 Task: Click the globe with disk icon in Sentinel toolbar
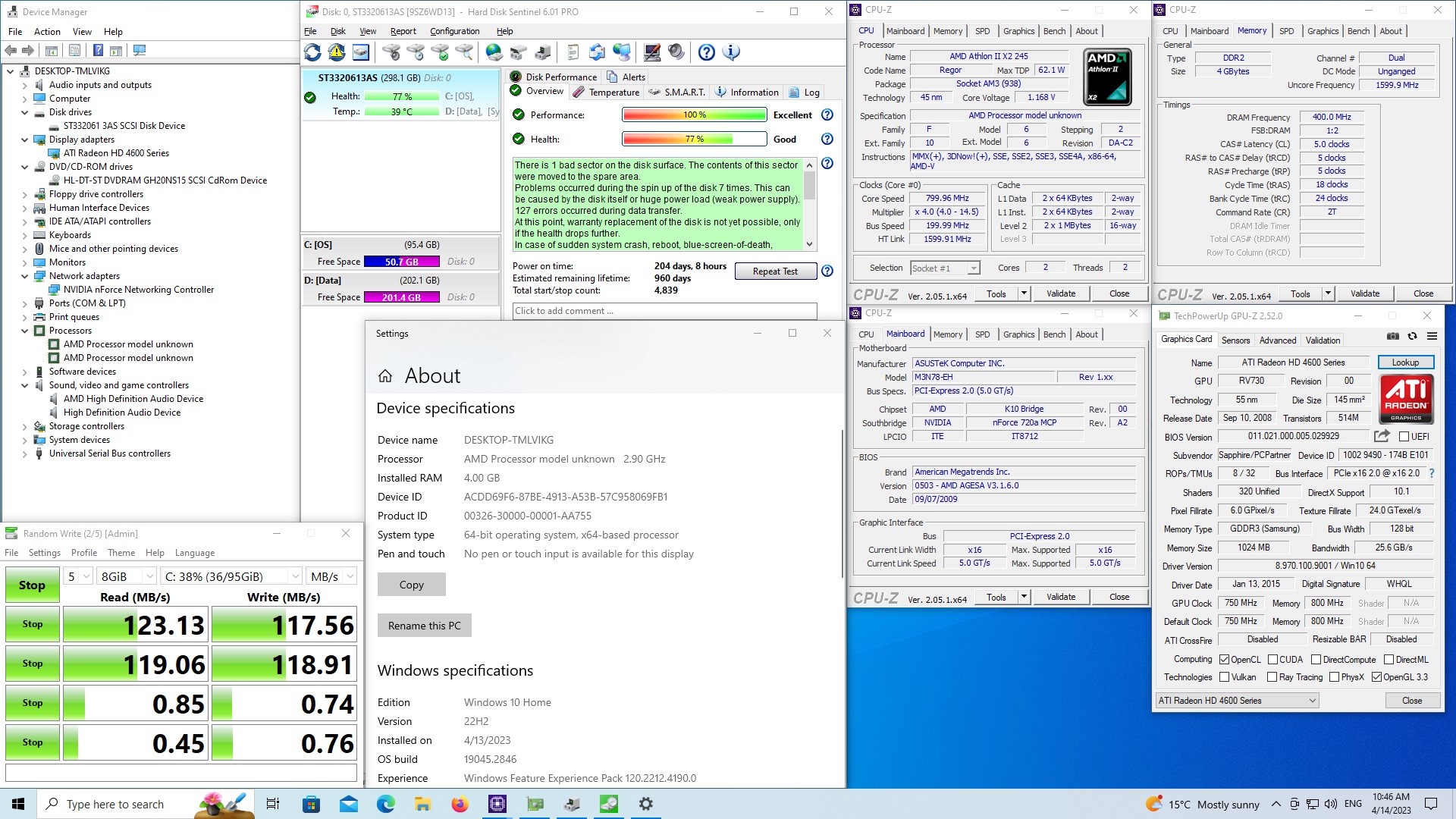[494, 52]
